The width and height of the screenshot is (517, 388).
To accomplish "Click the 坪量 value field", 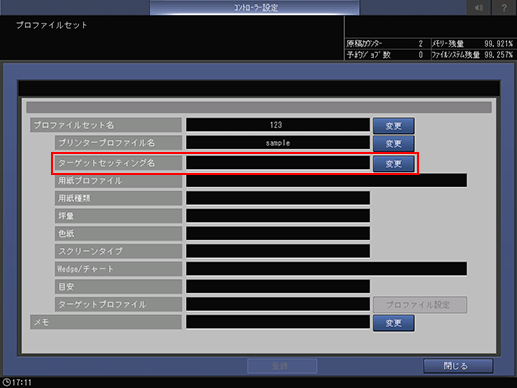I will coord(278,216).
